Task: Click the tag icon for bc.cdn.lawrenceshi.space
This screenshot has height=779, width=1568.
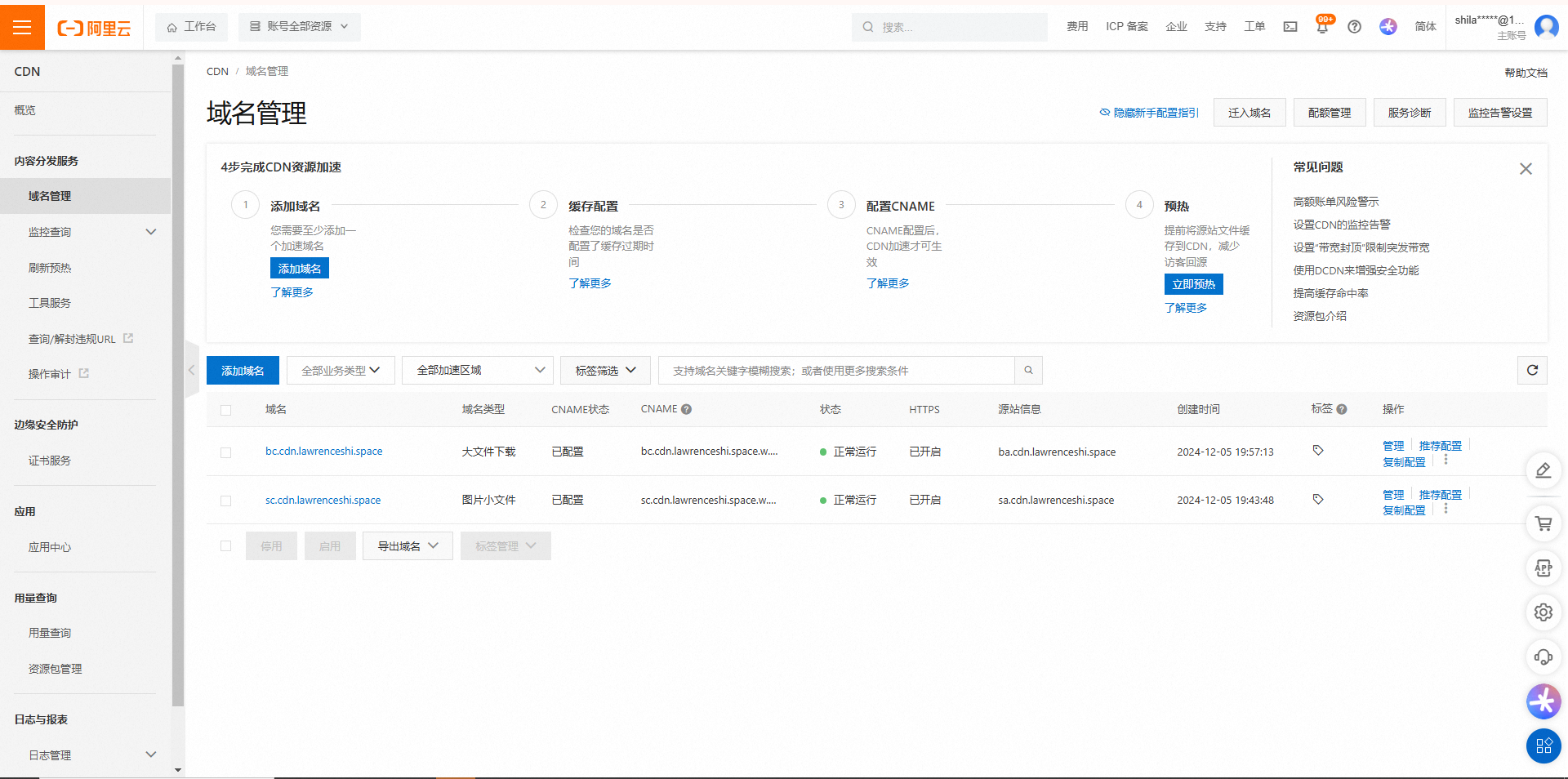Action: 1317,451
